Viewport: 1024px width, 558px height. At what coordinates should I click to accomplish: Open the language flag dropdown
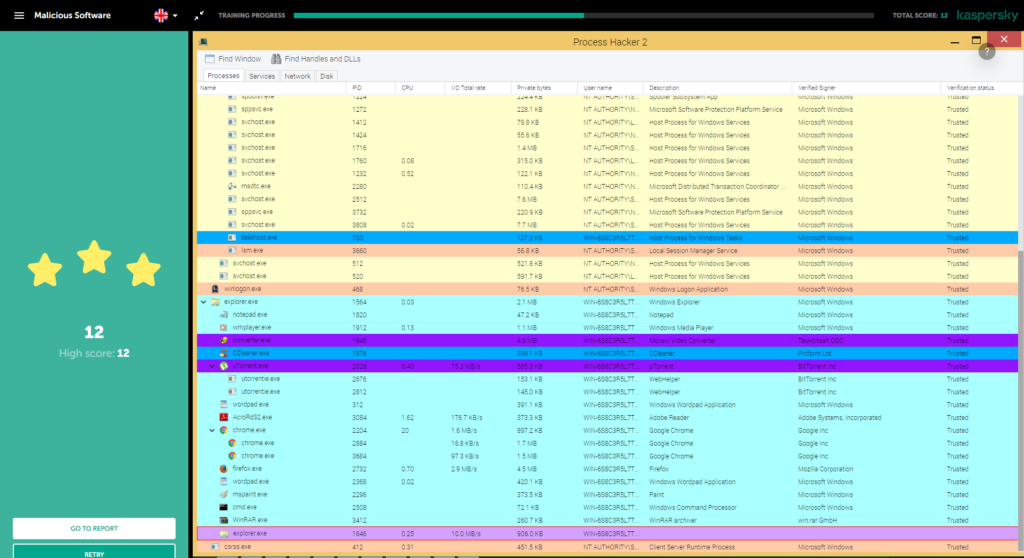pyautogui.click(x=165, y=15)
